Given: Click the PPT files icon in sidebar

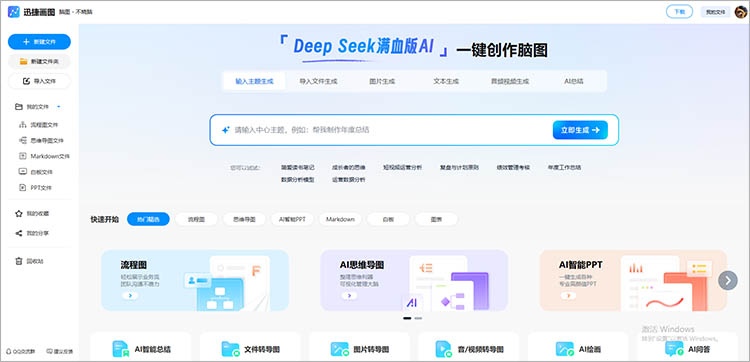Looking at the screenshot, I should pos(22,187).
